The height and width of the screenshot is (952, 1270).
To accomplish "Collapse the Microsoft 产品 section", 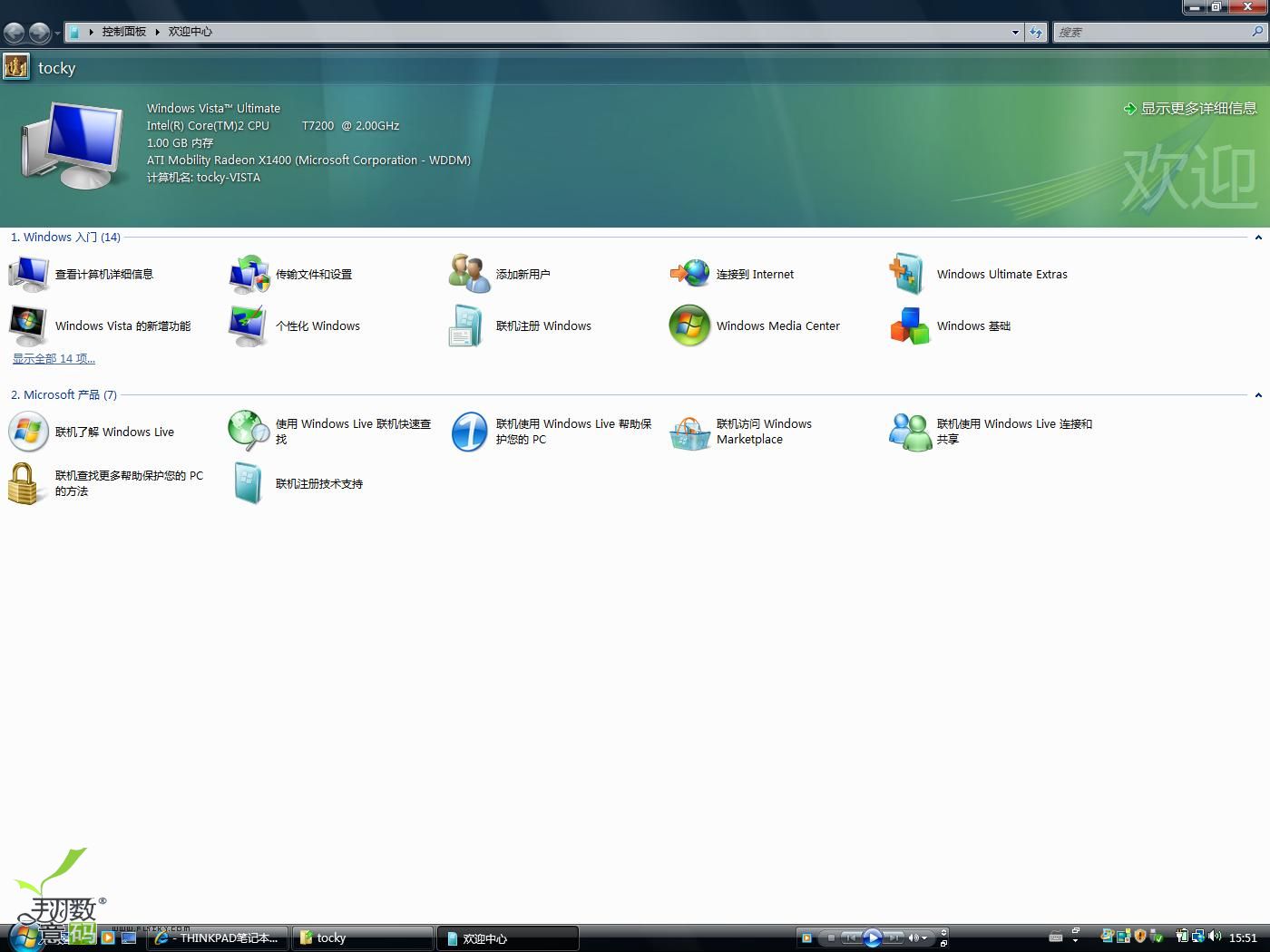I will [1258, 395].
